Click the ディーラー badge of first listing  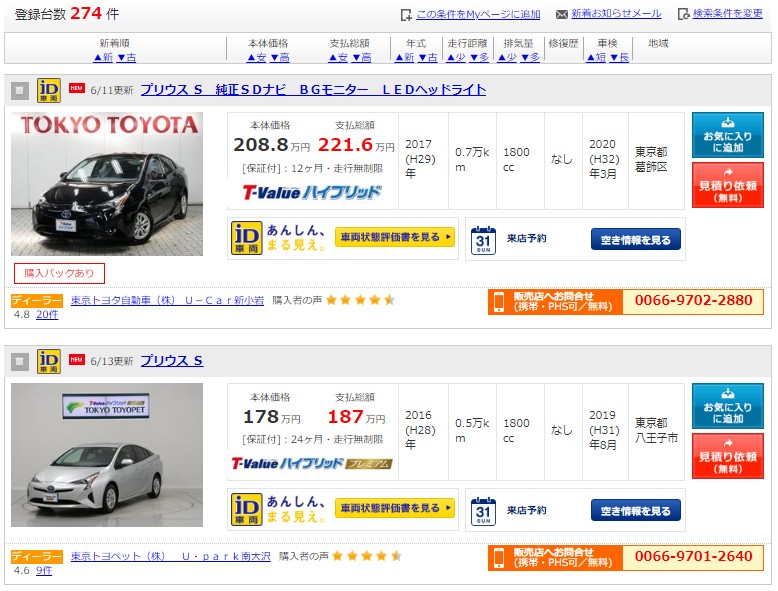click(x=37, y=301)
